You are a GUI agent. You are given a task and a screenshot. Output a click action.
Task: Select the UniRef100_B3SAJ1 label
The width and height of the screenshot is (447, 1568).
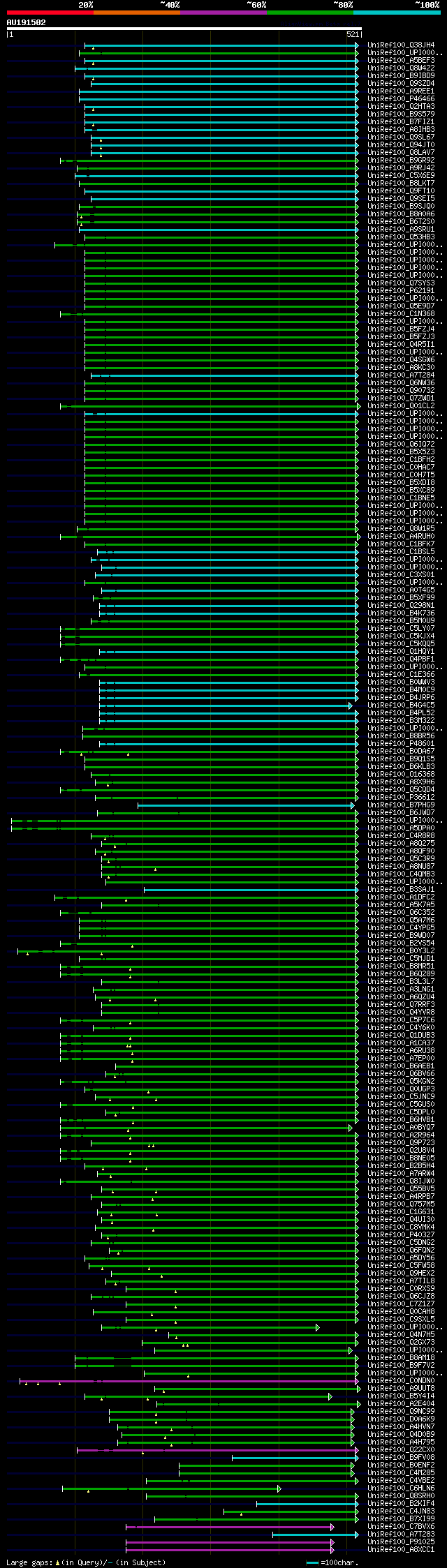click(401, 890)
